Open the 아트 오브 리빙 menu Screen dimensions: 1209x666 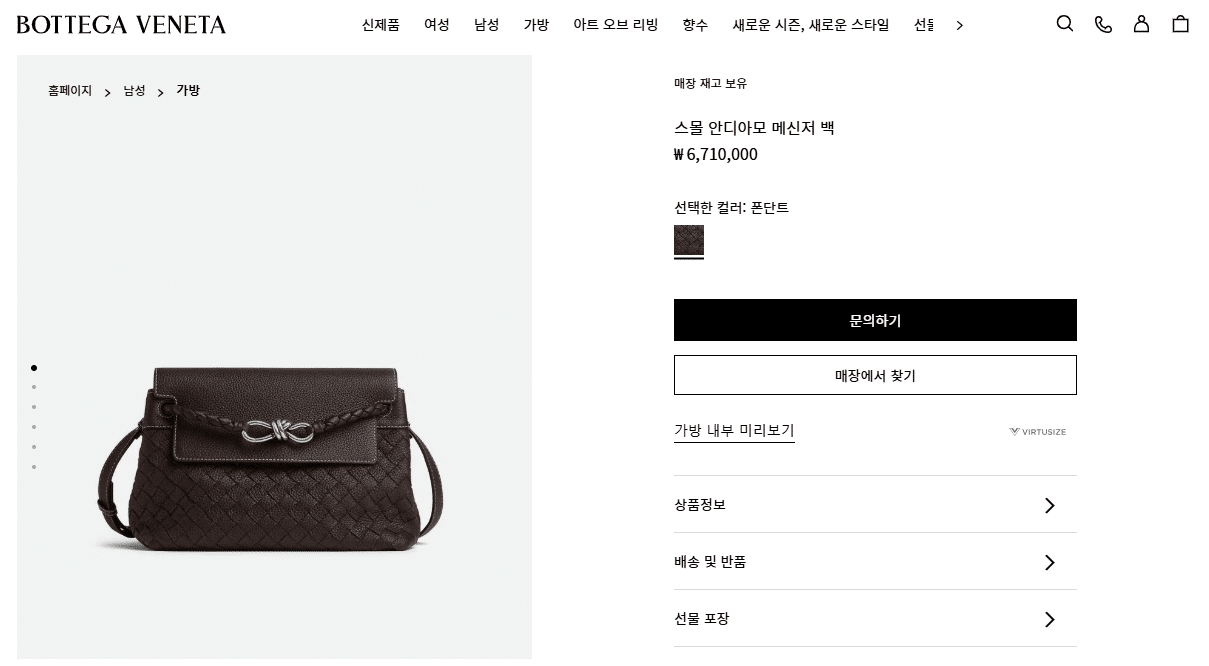pyautogui.click(x=615, y=25)
